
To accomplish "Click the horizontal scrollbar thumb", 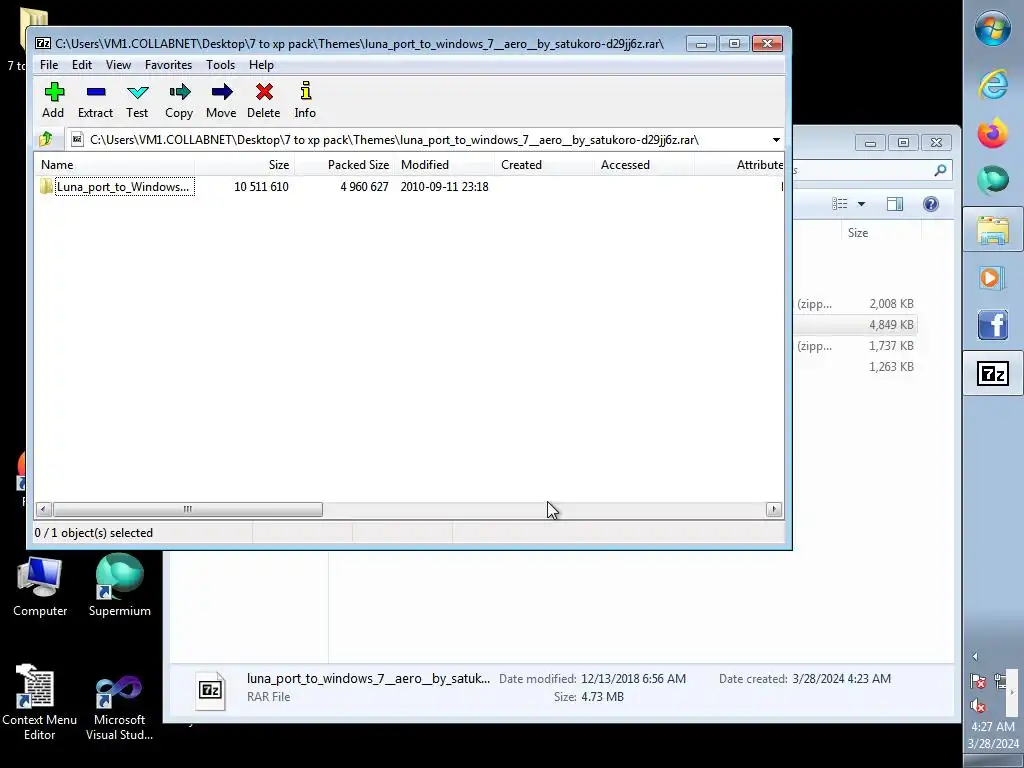I will [187, 509].
